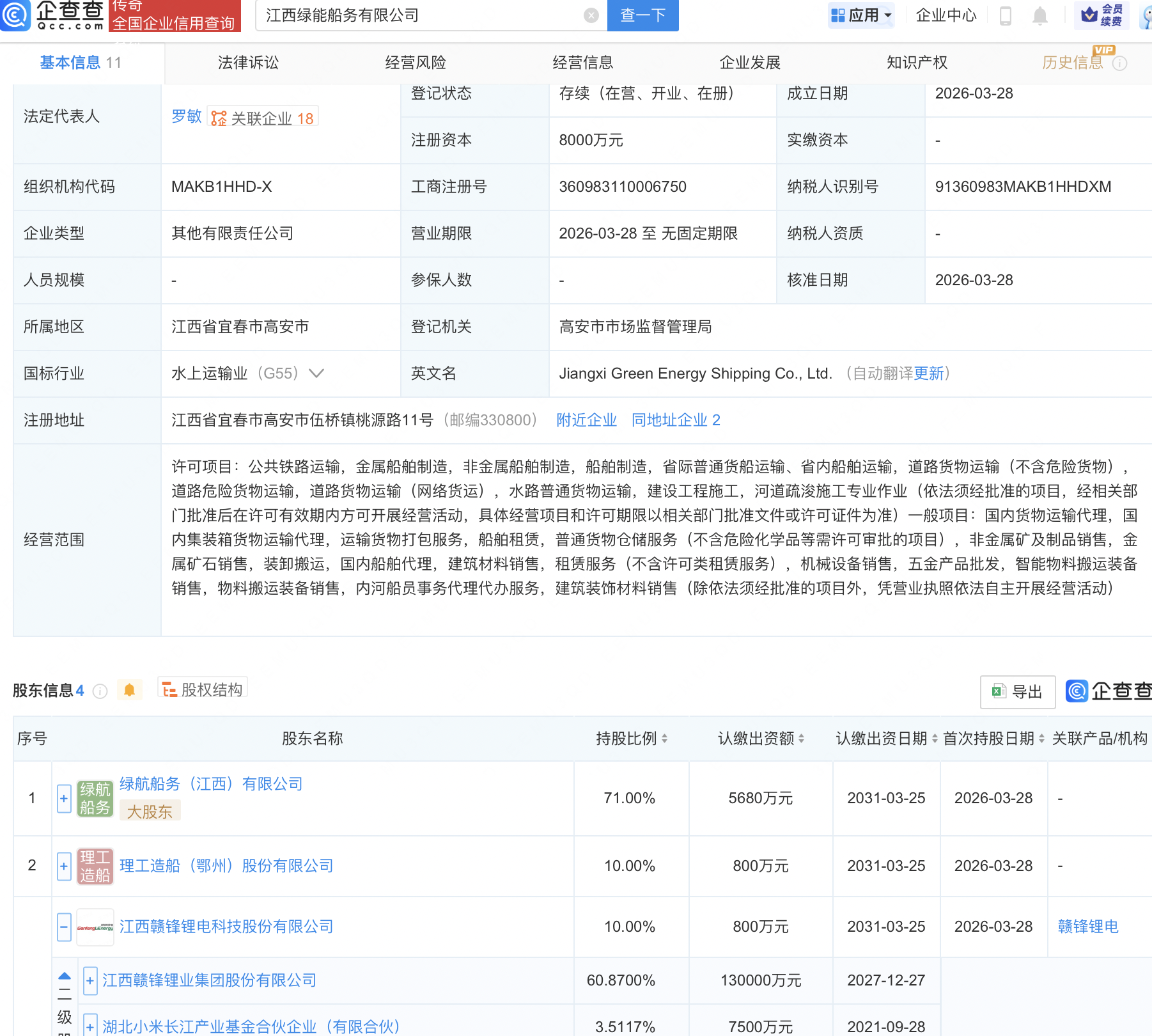Export shareholder data via the 导出 Excel icon
Viewport: 1152px width, 1036px height.
click(x=1017, y=691)
